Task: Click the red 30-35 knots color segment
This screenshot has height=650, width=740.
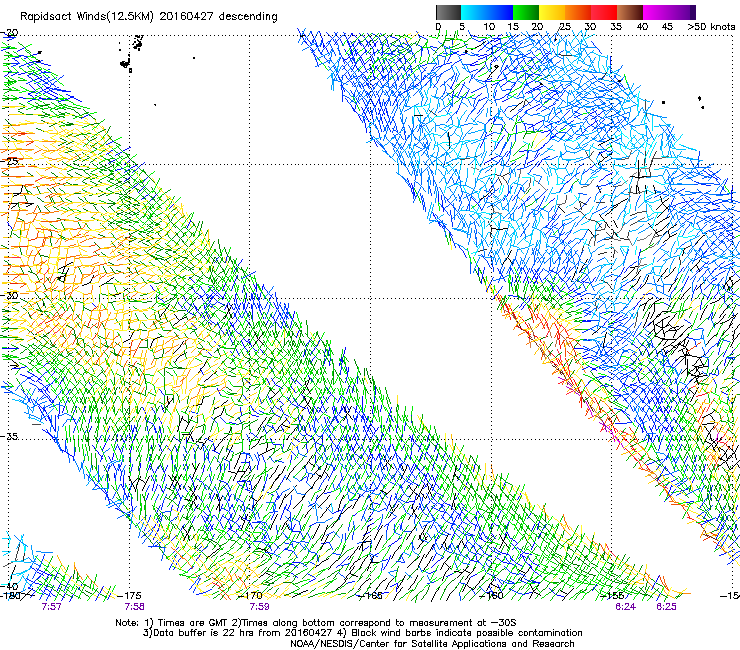Action: (x=604, y=12)
